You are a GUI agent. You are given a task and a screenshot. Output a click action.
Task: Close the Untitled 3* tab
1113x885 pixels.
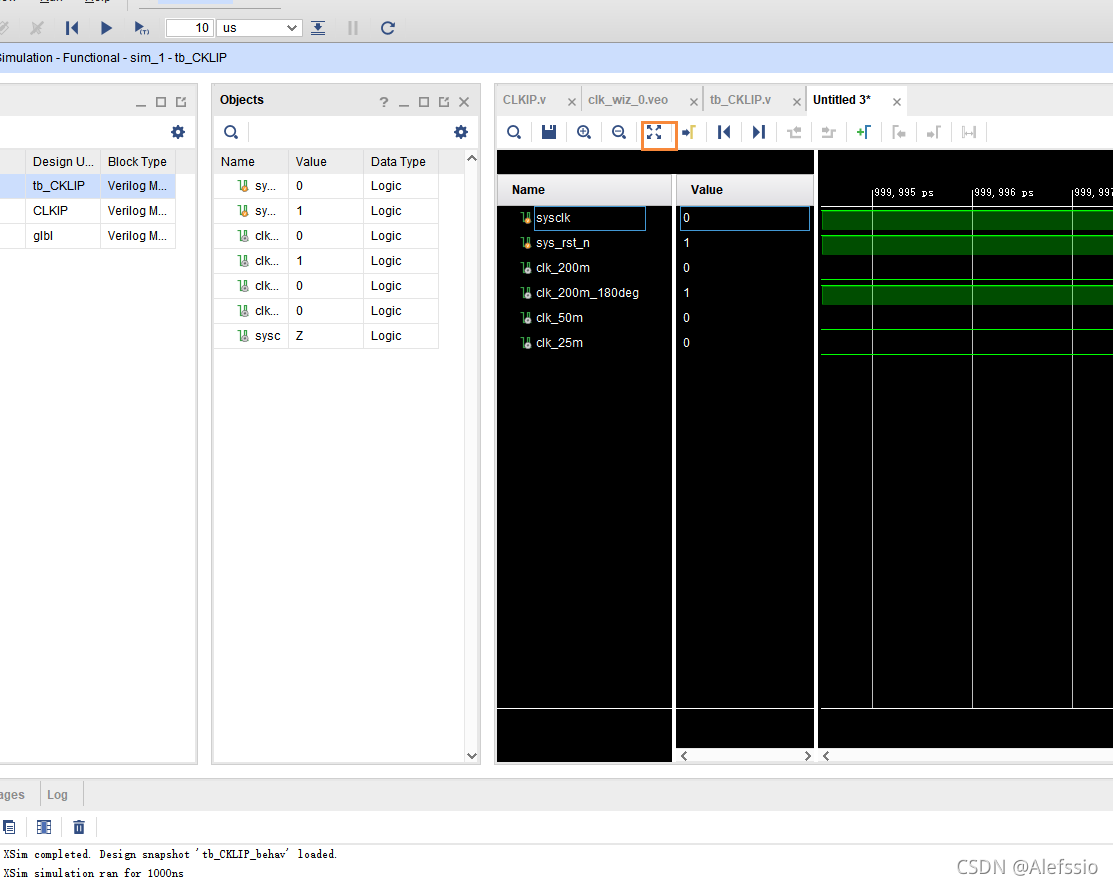pos(897,102)
